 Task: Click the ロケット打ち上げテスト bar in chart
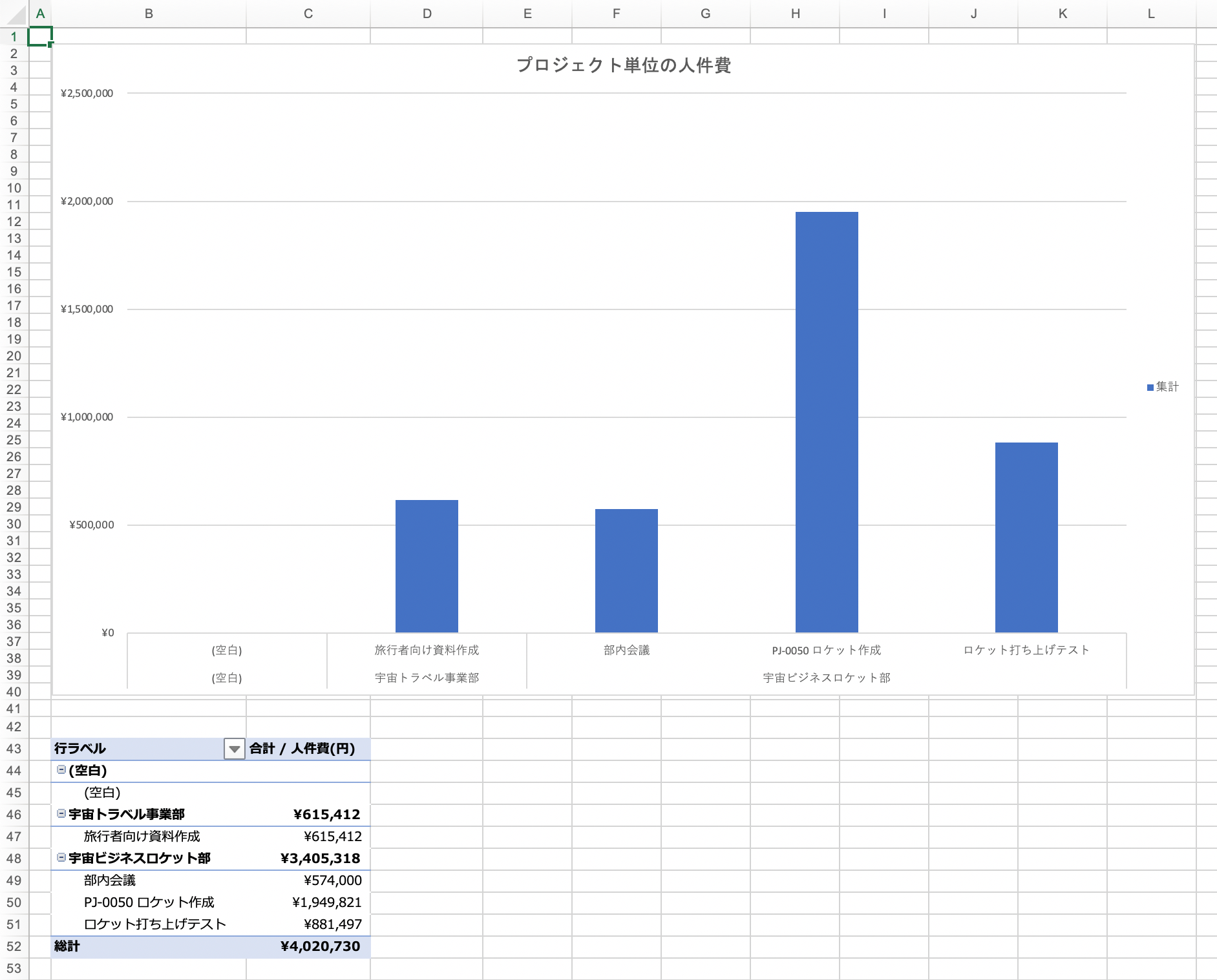(1026, 536)
